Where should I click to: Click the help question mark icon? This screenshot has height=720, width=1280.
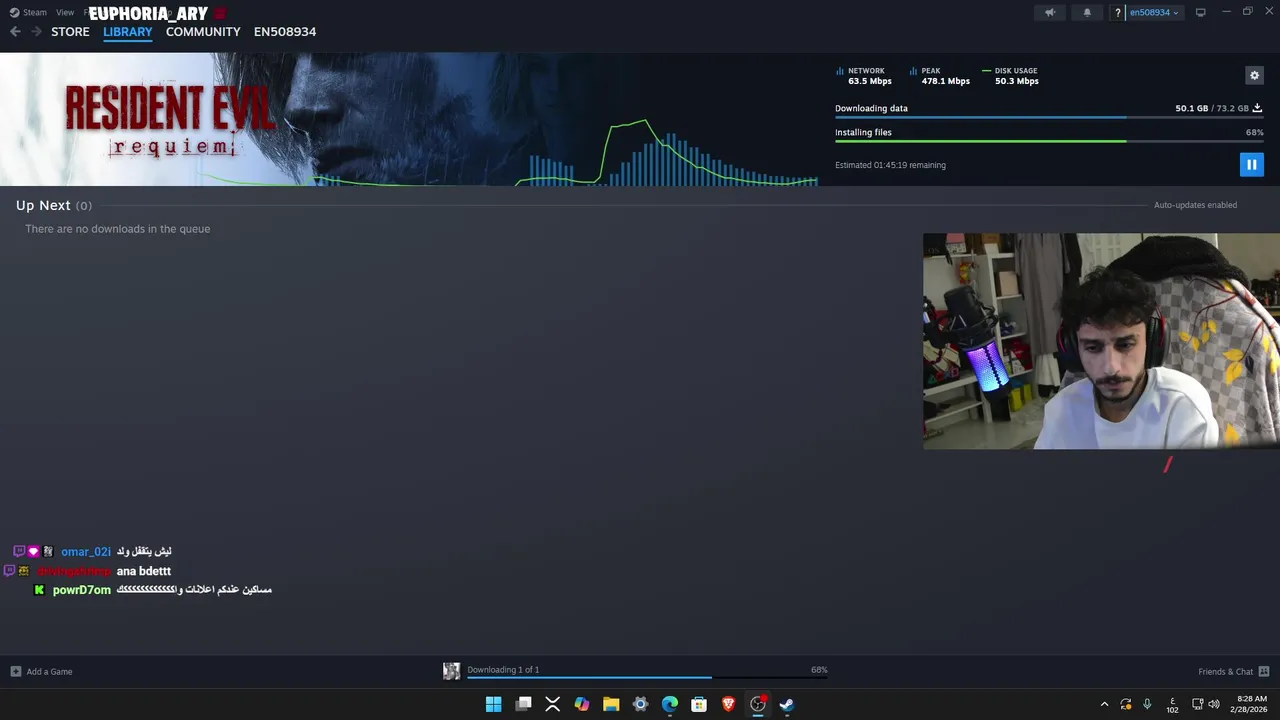pos(1117,12)
